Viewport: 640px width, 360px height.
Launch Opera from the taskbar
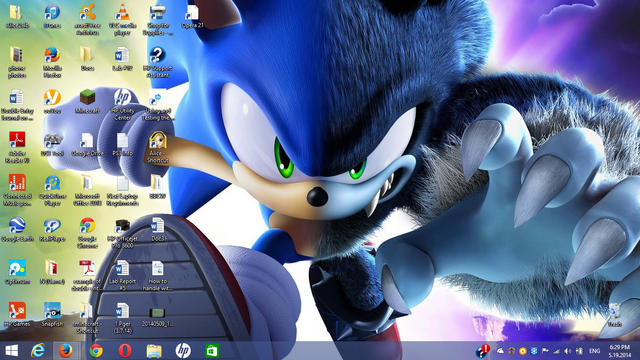(x=125, y=351)
